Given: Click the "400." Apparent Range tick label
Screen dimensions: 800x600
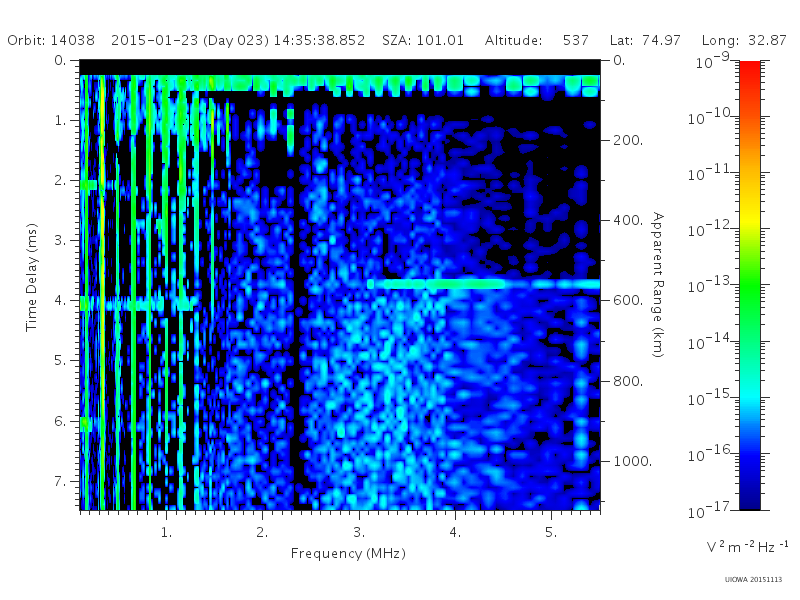Looking at the screenshot, I should pos(628,220).
